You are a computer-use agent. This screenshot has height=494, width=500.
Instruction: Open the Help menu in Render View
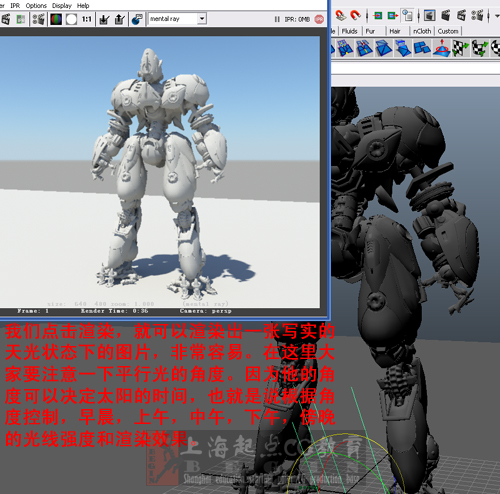point(83,6)
